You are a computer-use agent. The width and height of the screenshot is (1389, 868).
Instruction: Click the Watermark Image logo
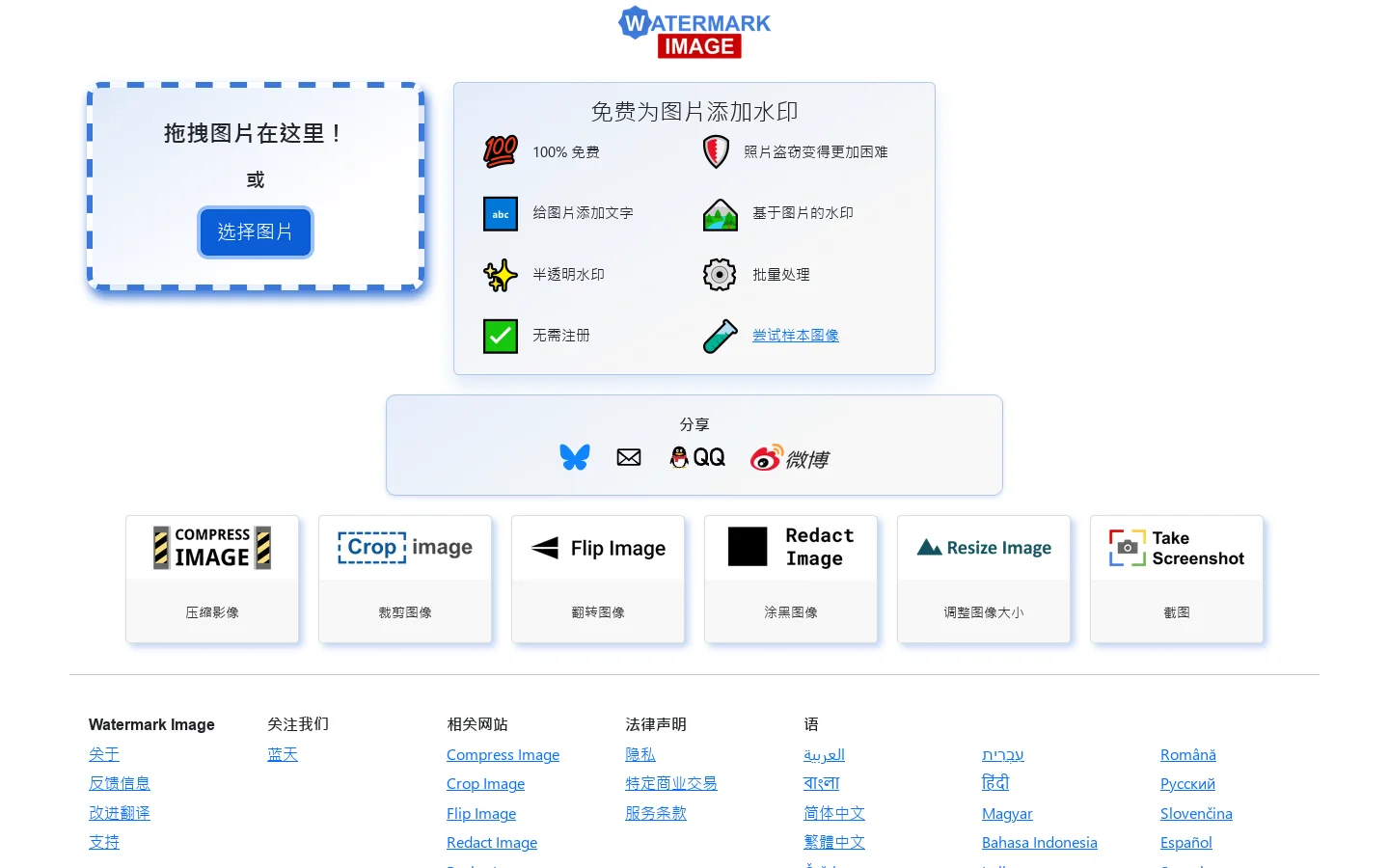pyautogui.click(x=694, y=33)
